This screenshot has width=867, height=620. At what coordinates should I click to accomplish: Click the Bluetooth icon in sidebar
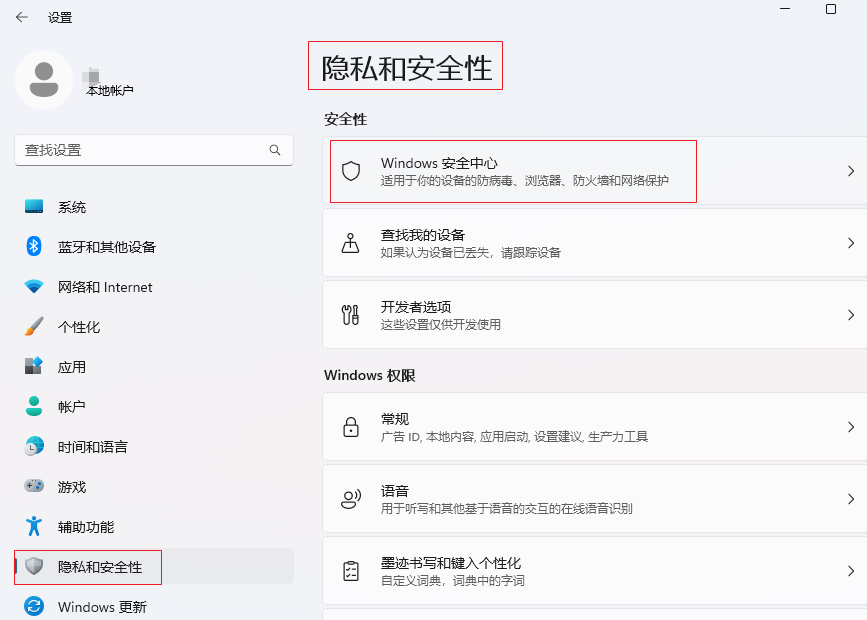(34, 247)
